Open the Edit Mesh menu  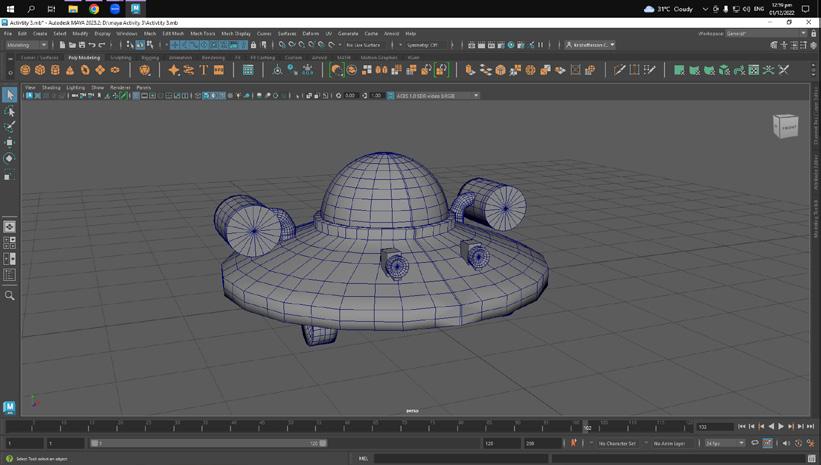point(173,33)
